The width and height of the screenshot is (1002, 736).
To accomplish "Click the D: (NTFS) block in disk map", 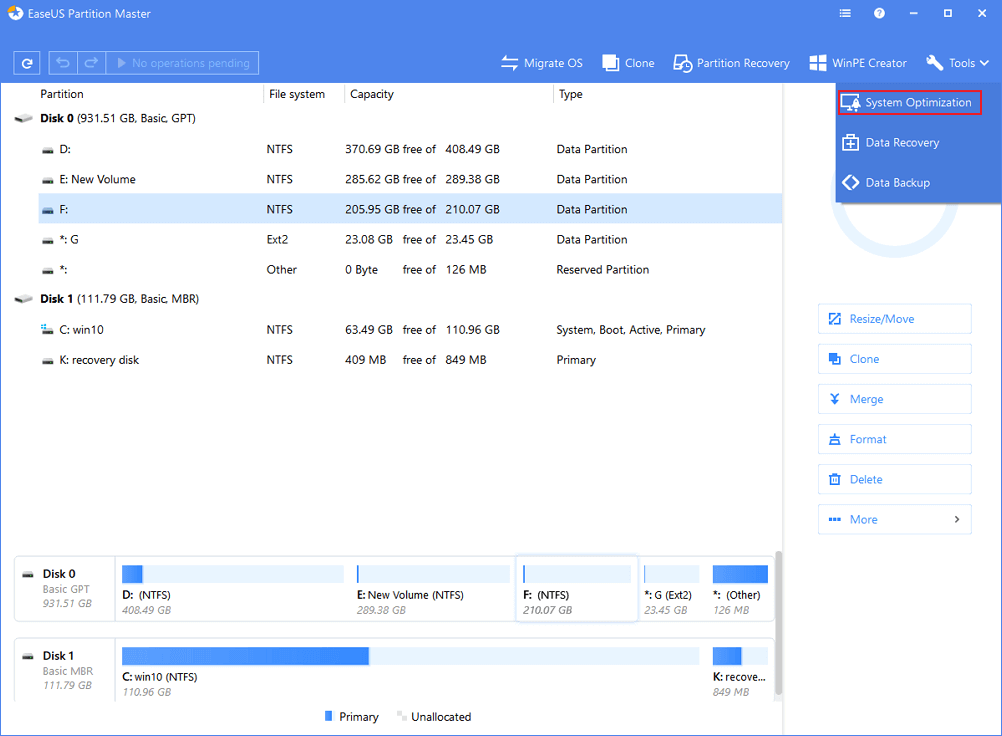I will (x=233, y=589).
